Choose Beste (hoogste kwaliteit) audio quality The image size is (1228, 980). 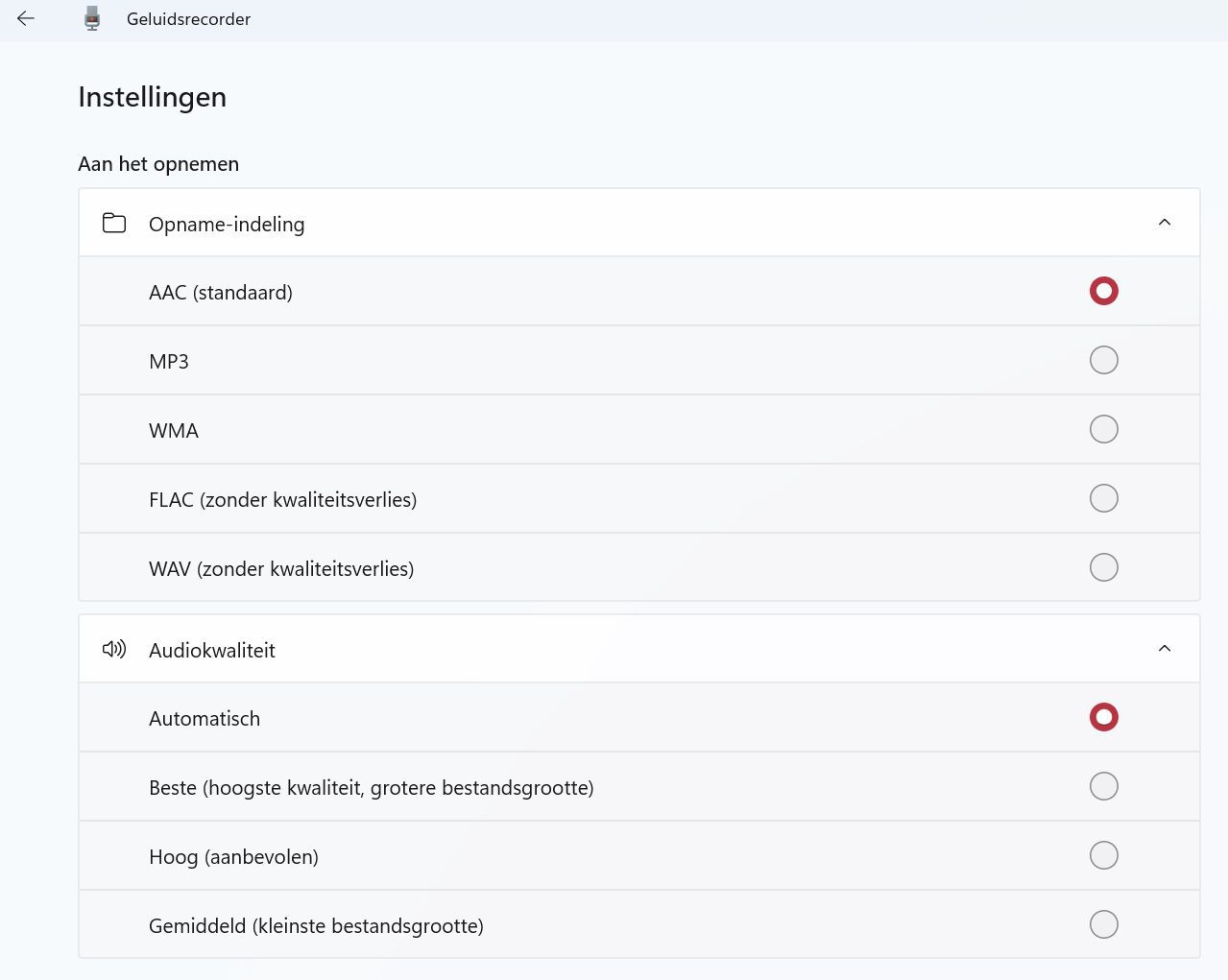tap(1103, 786)
